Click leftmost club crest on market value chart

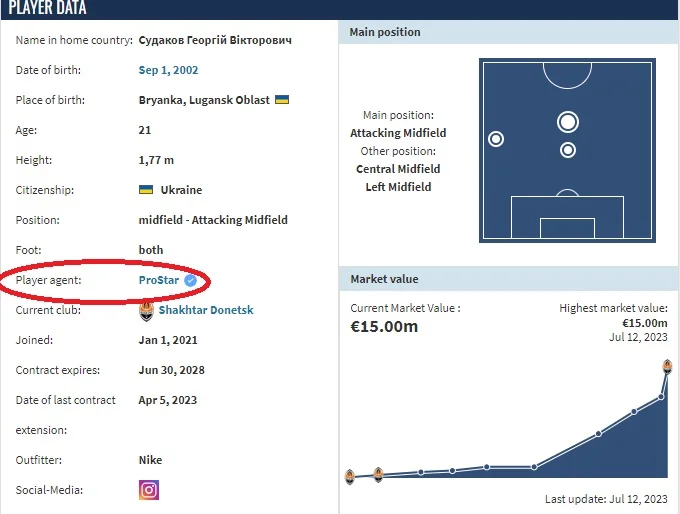pos(349,474)
